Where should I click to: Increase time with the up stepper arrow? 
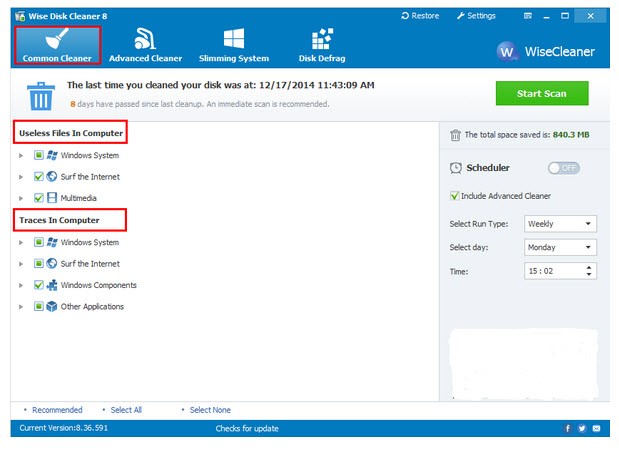(x=589, y=268)
